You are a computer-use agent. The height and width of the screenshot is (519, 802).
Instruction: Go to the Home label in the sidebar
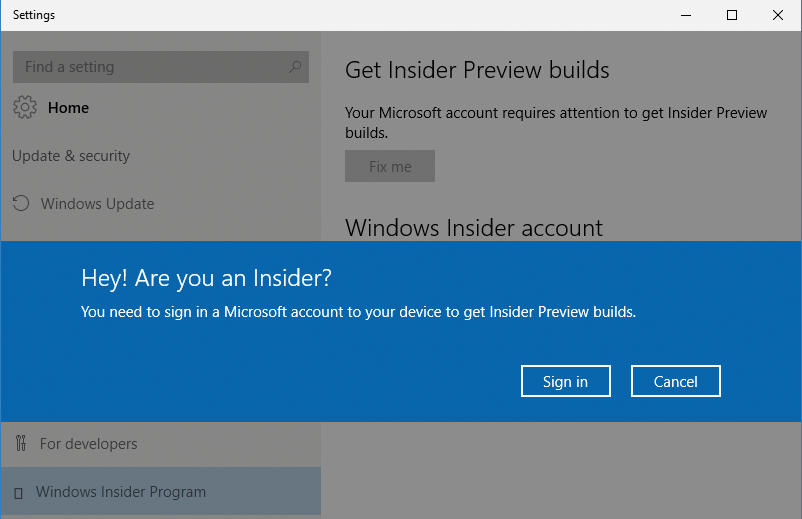[68, 107]
